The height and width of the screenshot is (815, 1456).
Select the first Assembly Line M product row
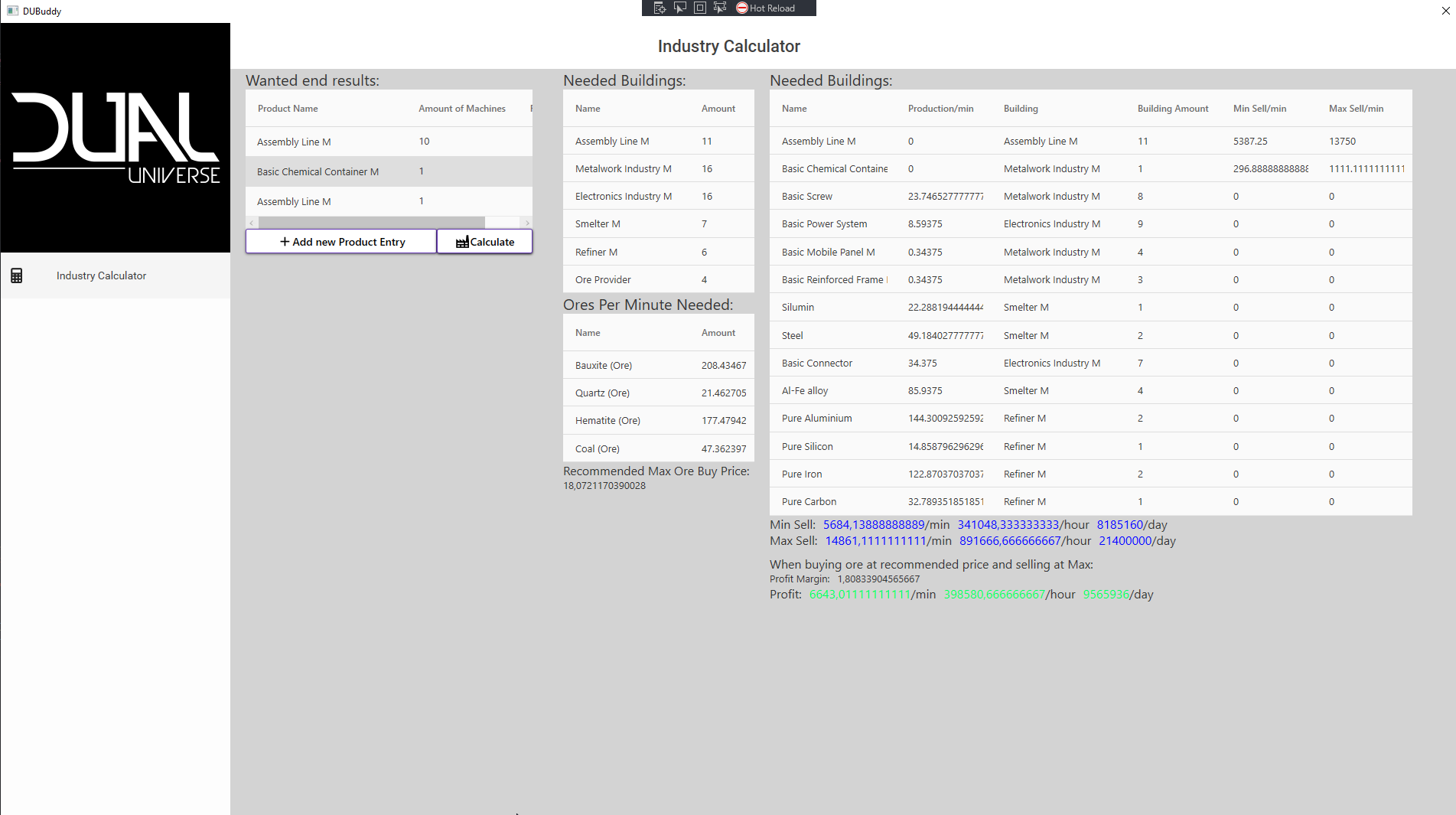tap(389, 142)
